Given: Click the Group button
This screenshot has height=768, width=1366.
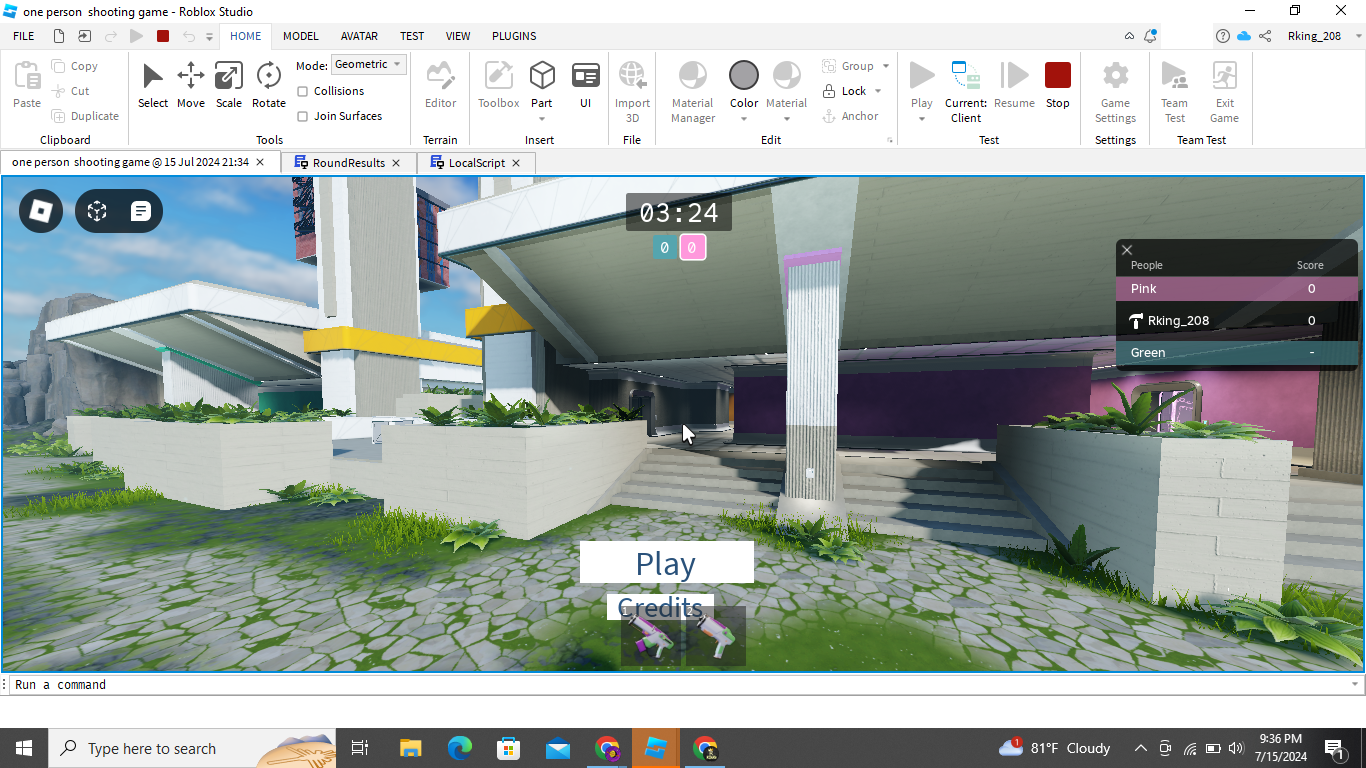Looking at the screenshot, I should point(848,66).
